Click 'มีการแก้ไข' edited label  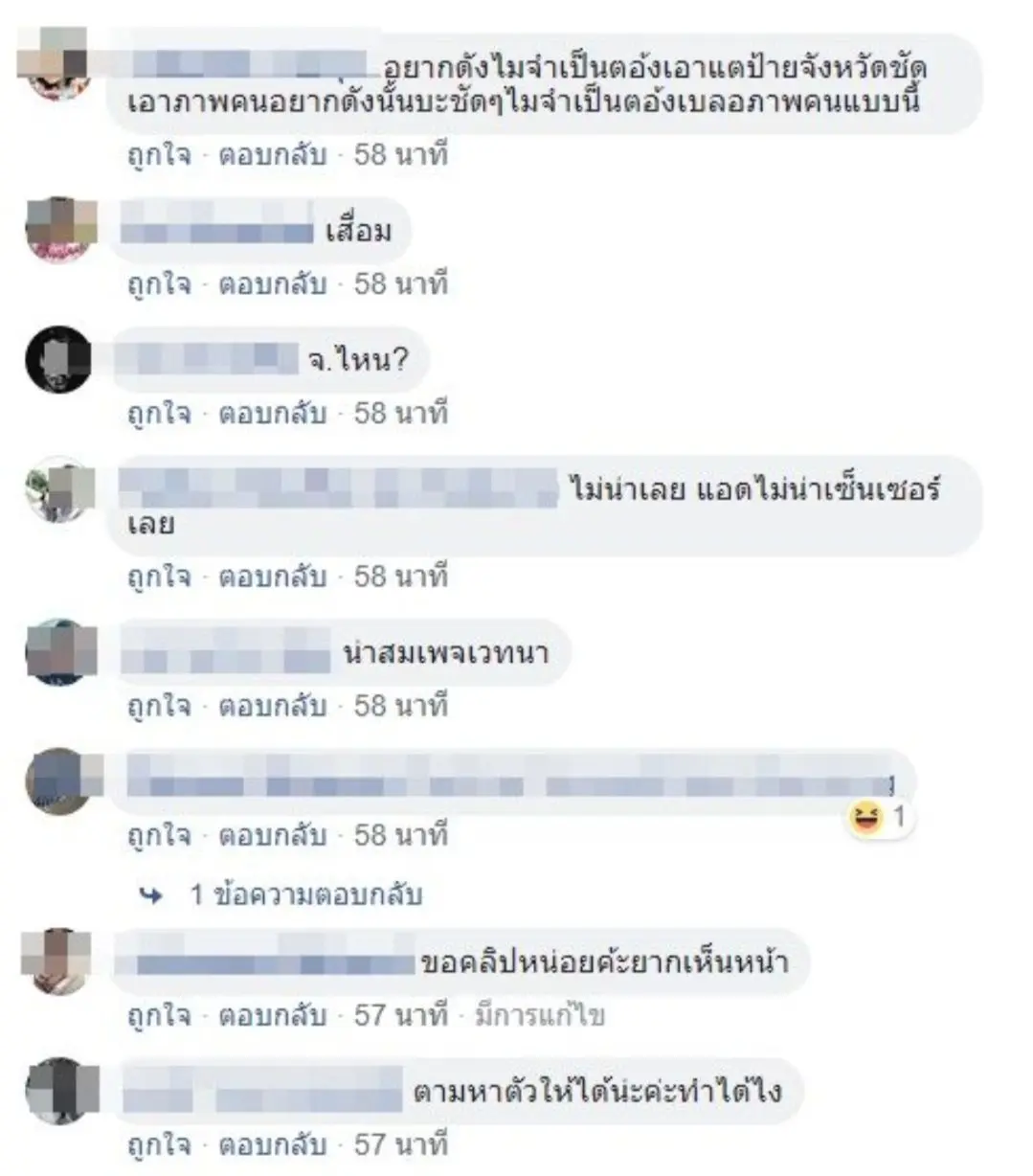point(540,1015)
